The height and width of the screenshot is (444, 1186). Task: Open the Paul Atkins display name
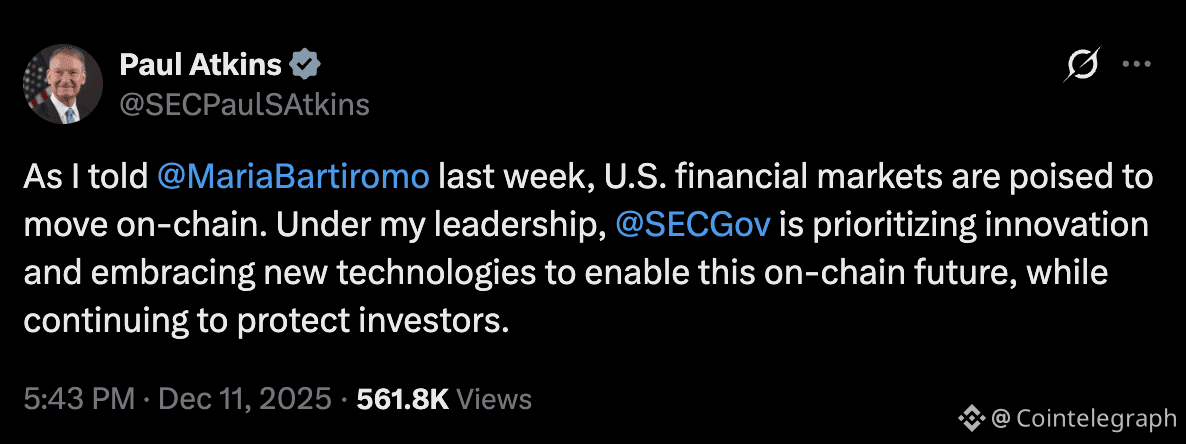[199, 66]
